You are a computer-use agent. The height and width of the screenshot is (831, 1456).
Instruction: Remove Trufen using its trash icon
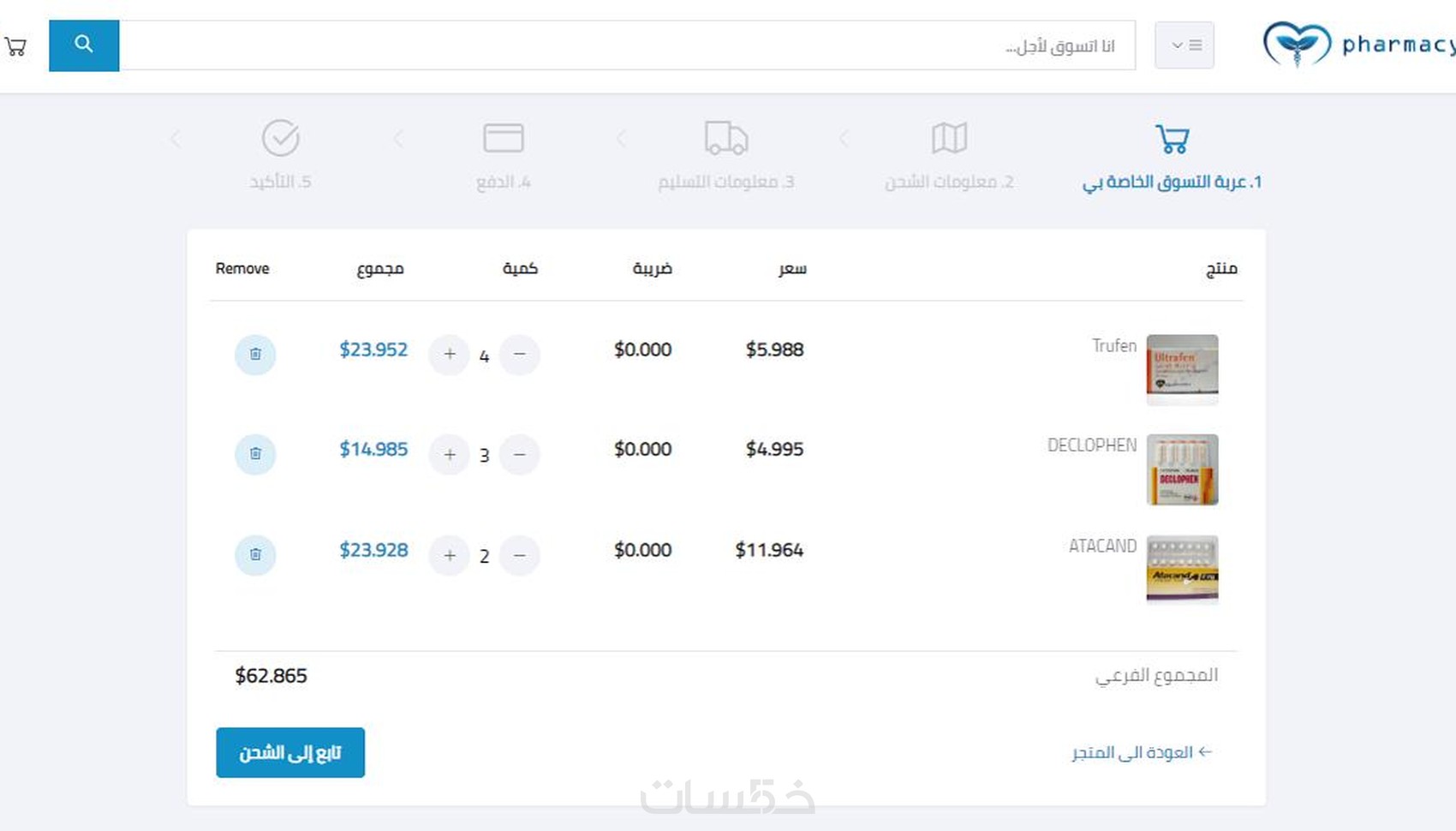[x=255, y=354]
